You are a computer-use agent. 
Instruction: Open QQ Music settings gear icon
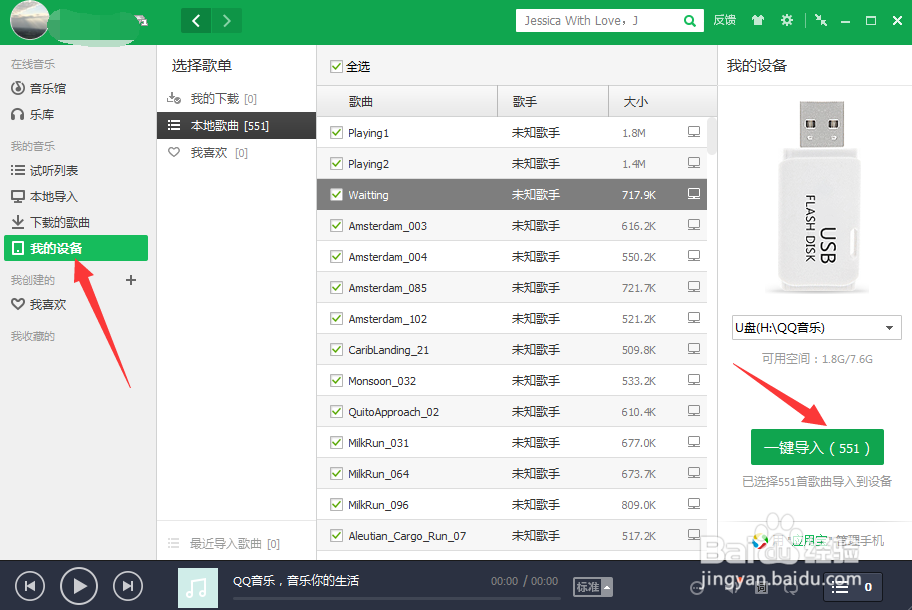787,20
